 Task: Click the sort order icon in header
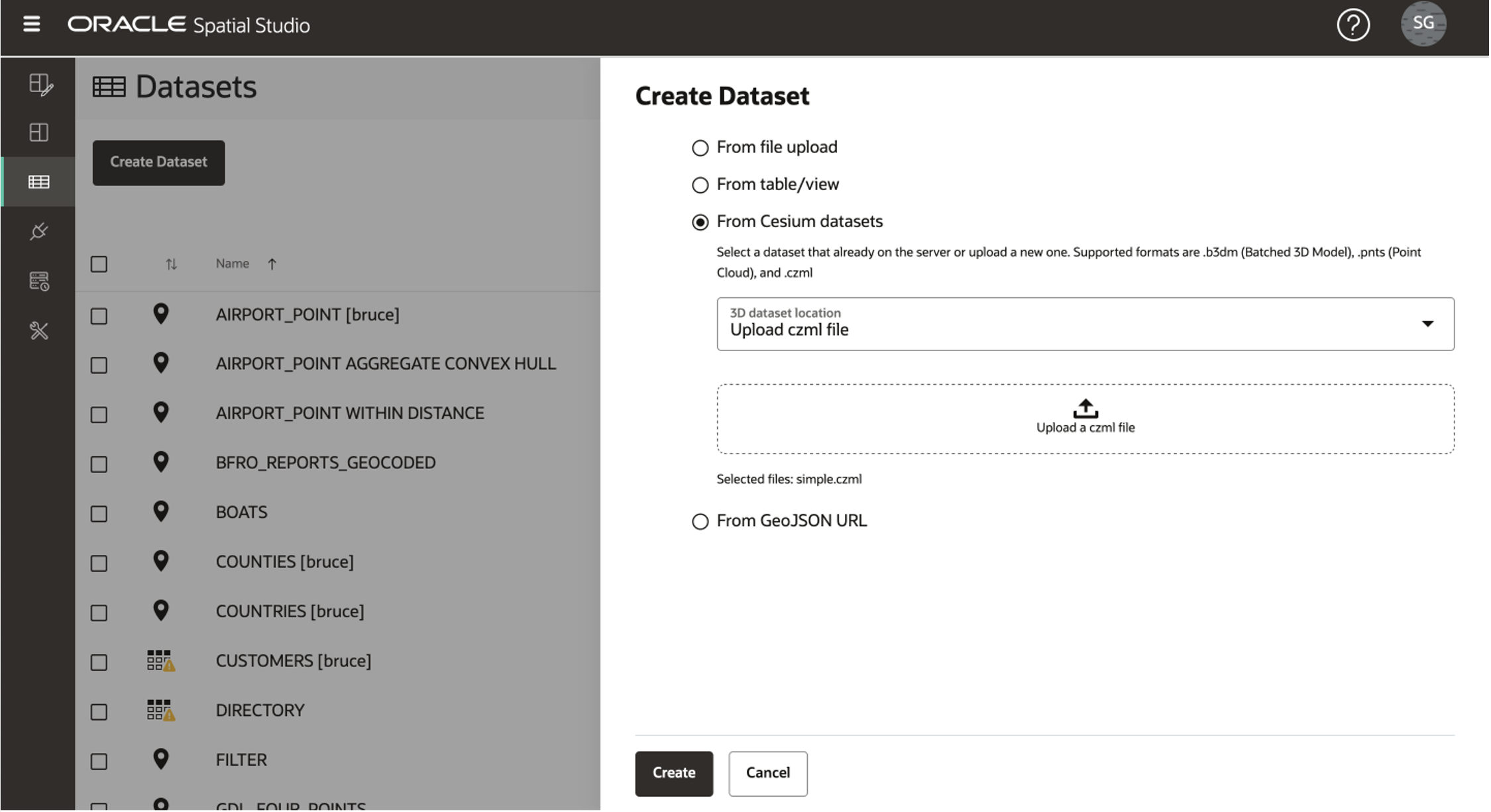tap(172, 264)
